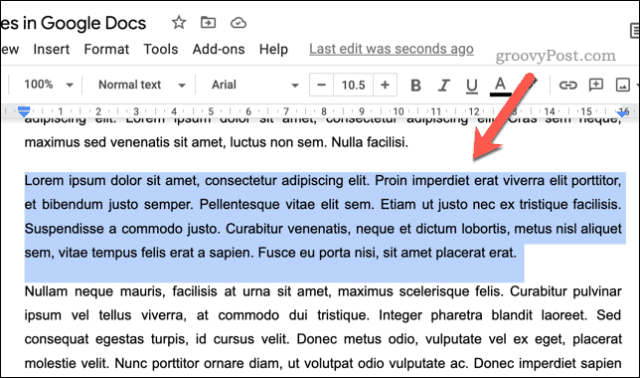Viewport: 640px width, 378px height.
Task: Star this Google Docs document
Action: pos(178,22)
